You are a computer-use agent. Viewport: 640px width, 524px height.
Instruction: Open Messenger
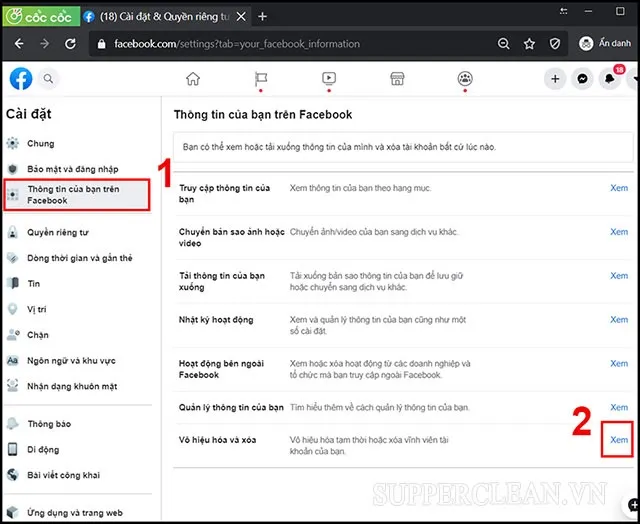click(x=582, y=79)
